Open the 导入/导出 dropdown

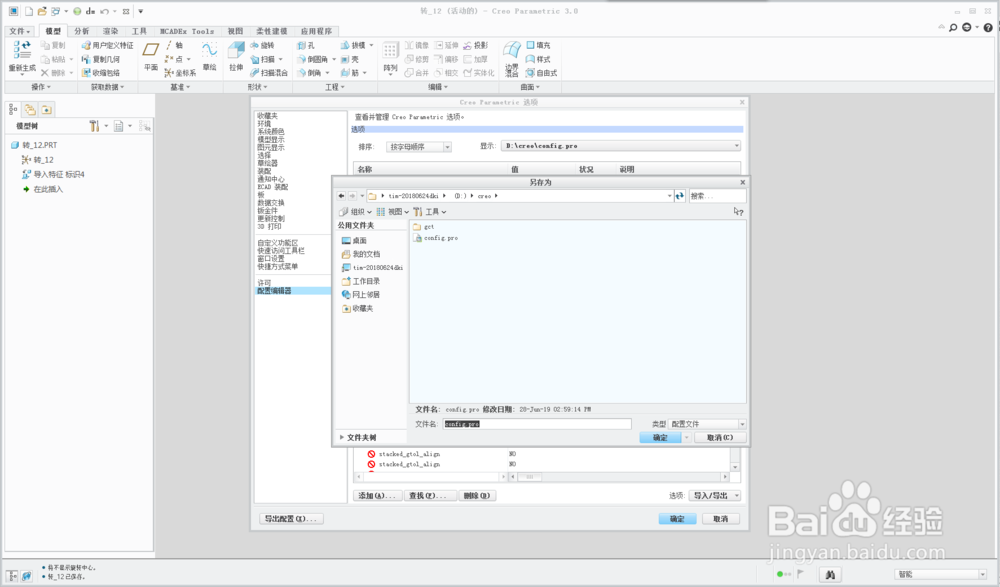tap(716, 496)
